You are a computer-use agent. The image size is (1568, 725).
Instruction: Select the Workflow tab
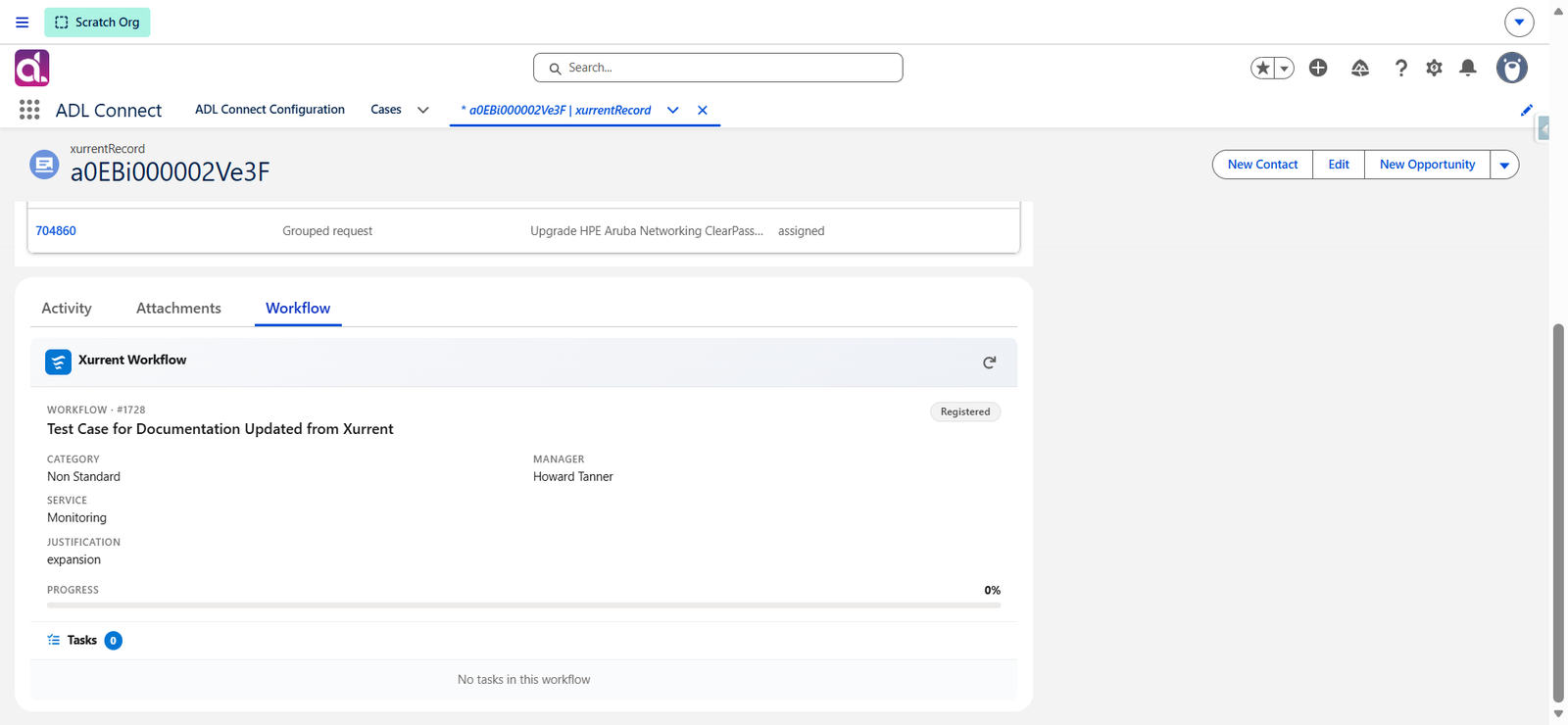coord(298,308)
